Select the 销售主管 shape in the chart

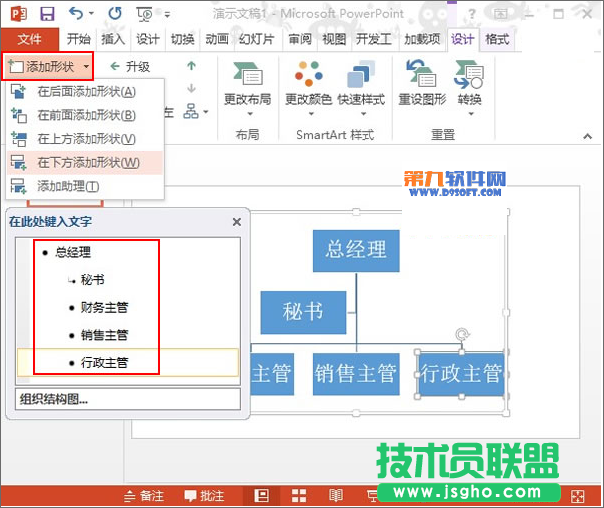pos(356,374)
